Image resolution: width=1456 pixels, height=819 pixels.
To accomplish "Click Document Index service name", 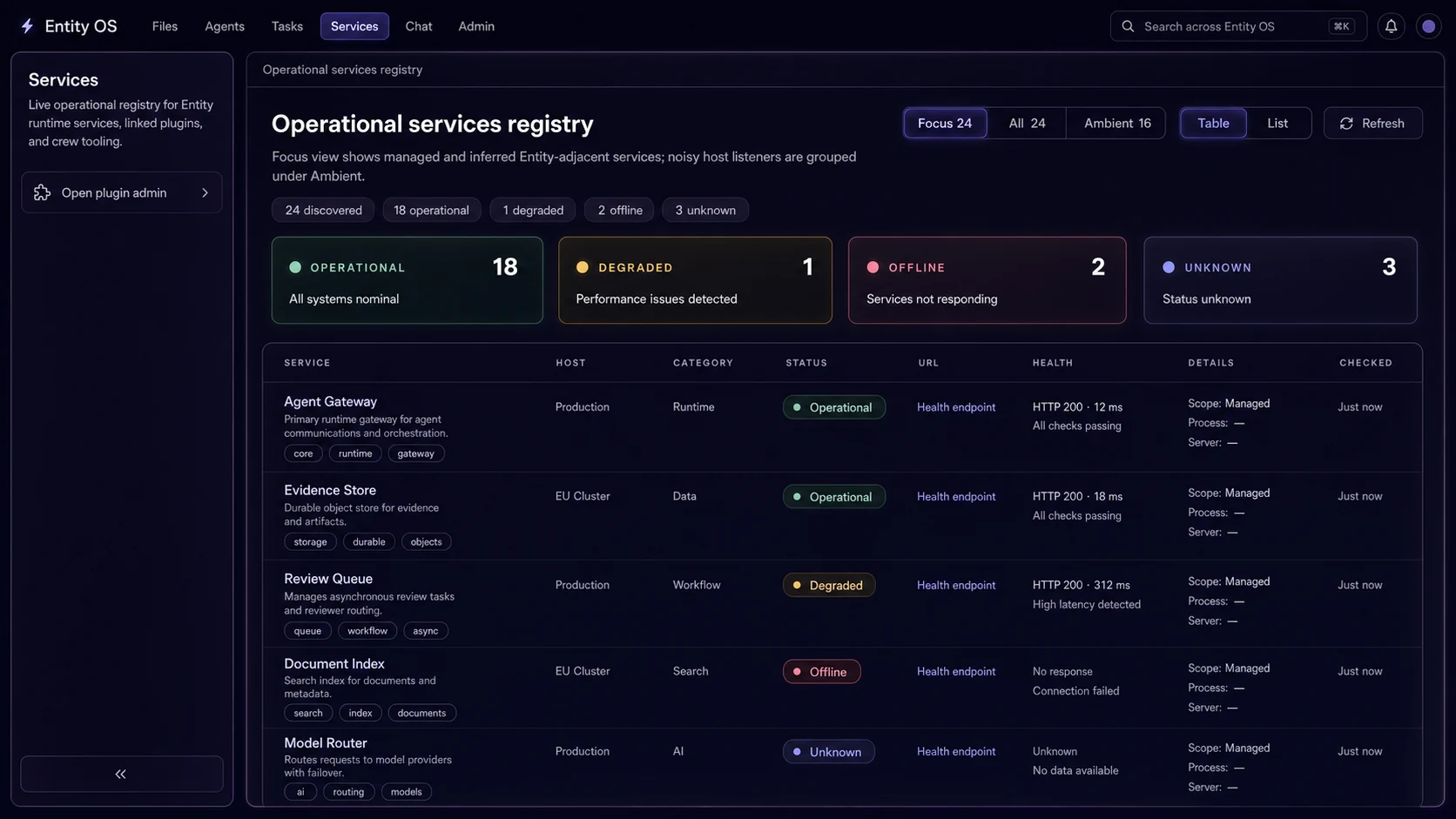I will pos(334,663).
